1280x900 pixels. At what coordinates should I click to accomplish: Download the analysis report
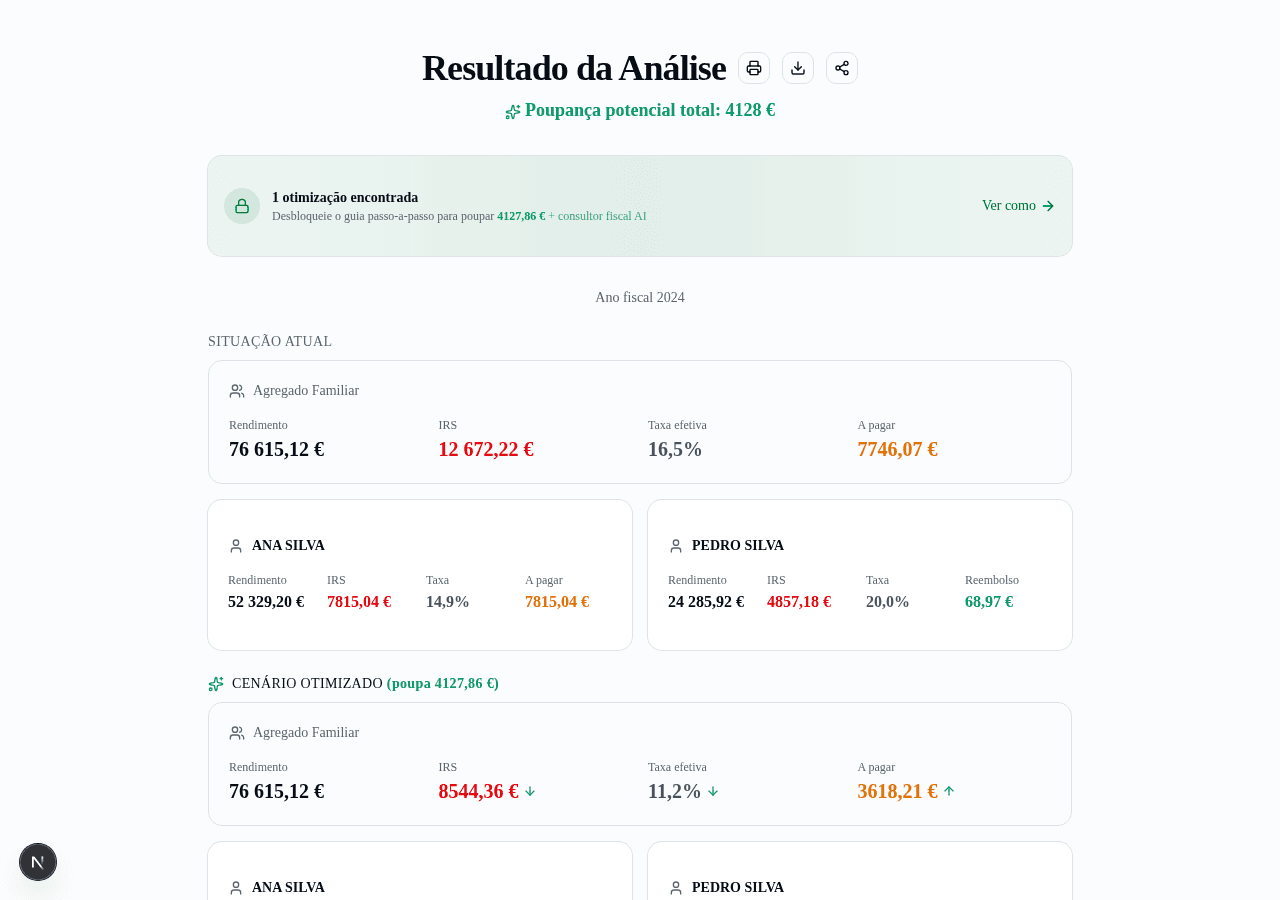click(x=797, y=67)
